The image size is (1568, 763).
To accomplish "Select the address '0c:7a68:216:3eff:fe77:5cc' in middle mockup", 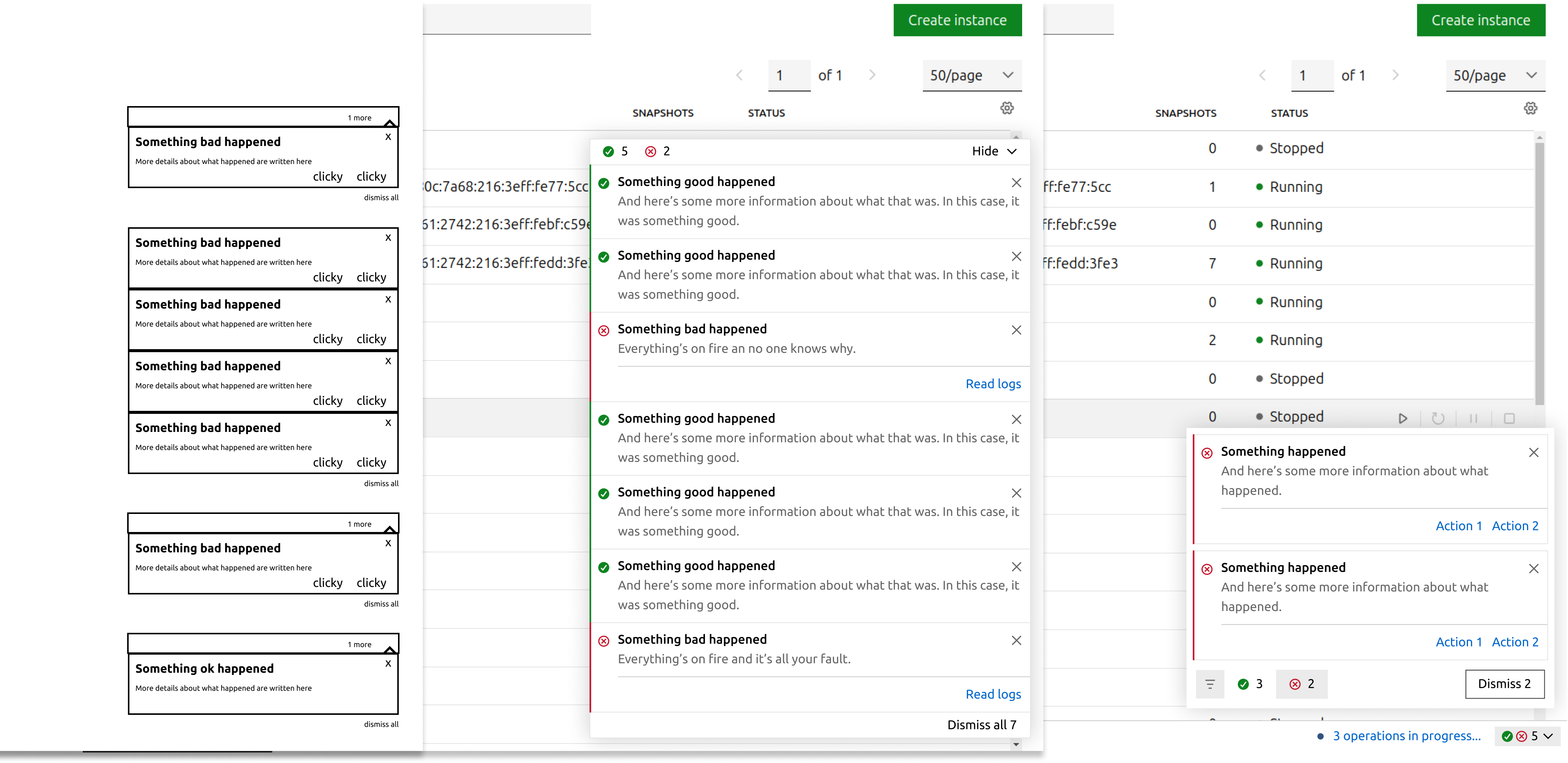I will click(x=506, y=186).
